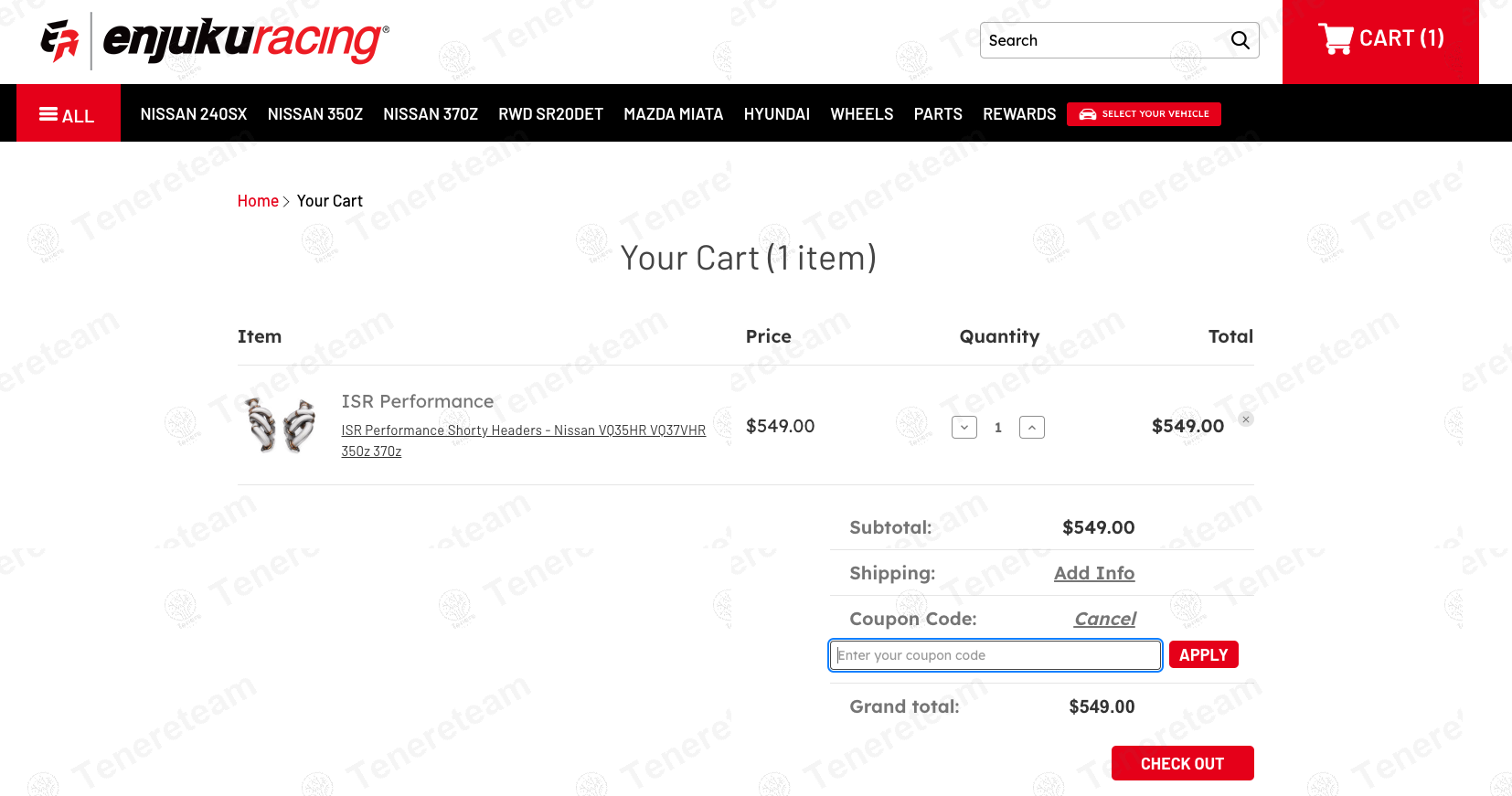Image resolution: width=1512 pixels, height=796 pixels.
Task: Remove the ISR headers item from the cart
Action: (1246, 419)
